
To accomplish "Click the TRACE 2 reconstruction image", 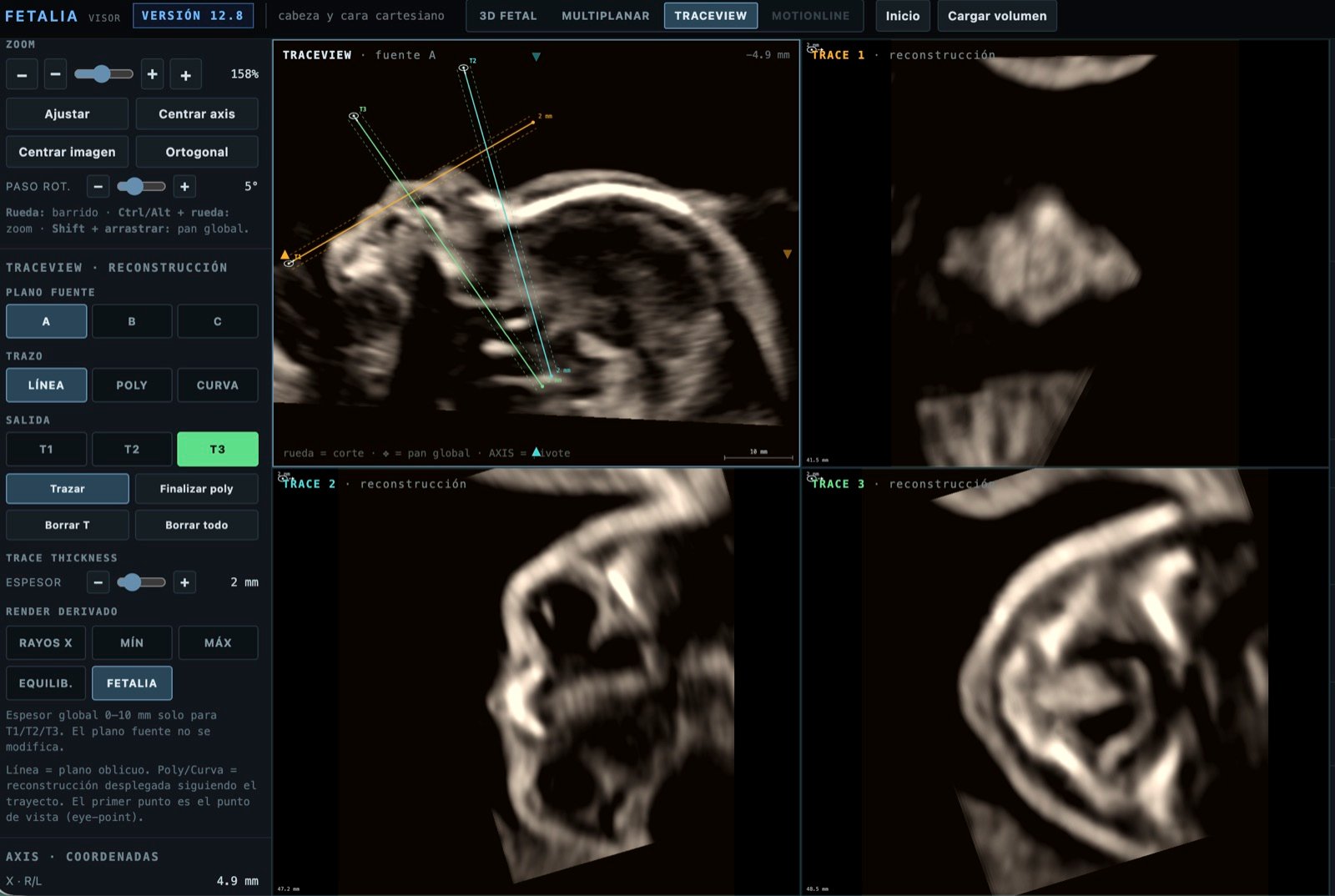I will 537,682.
